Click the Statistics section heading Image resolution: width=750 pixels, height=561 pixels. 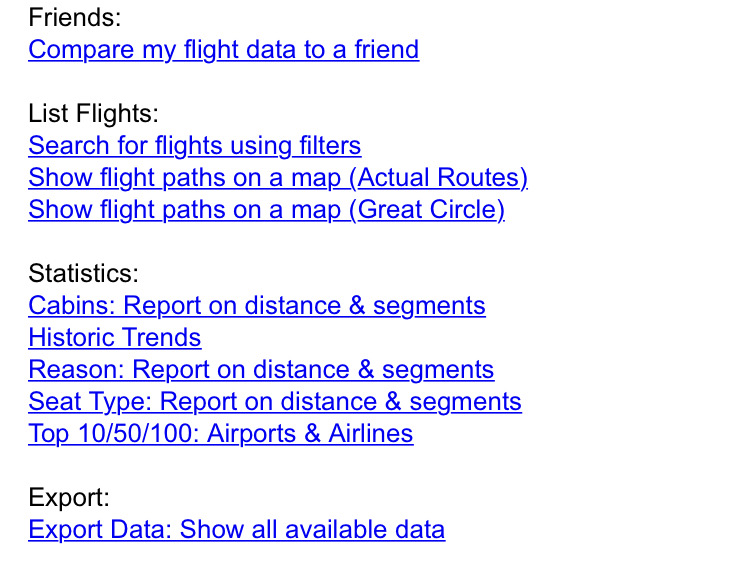tap(83, 273)
